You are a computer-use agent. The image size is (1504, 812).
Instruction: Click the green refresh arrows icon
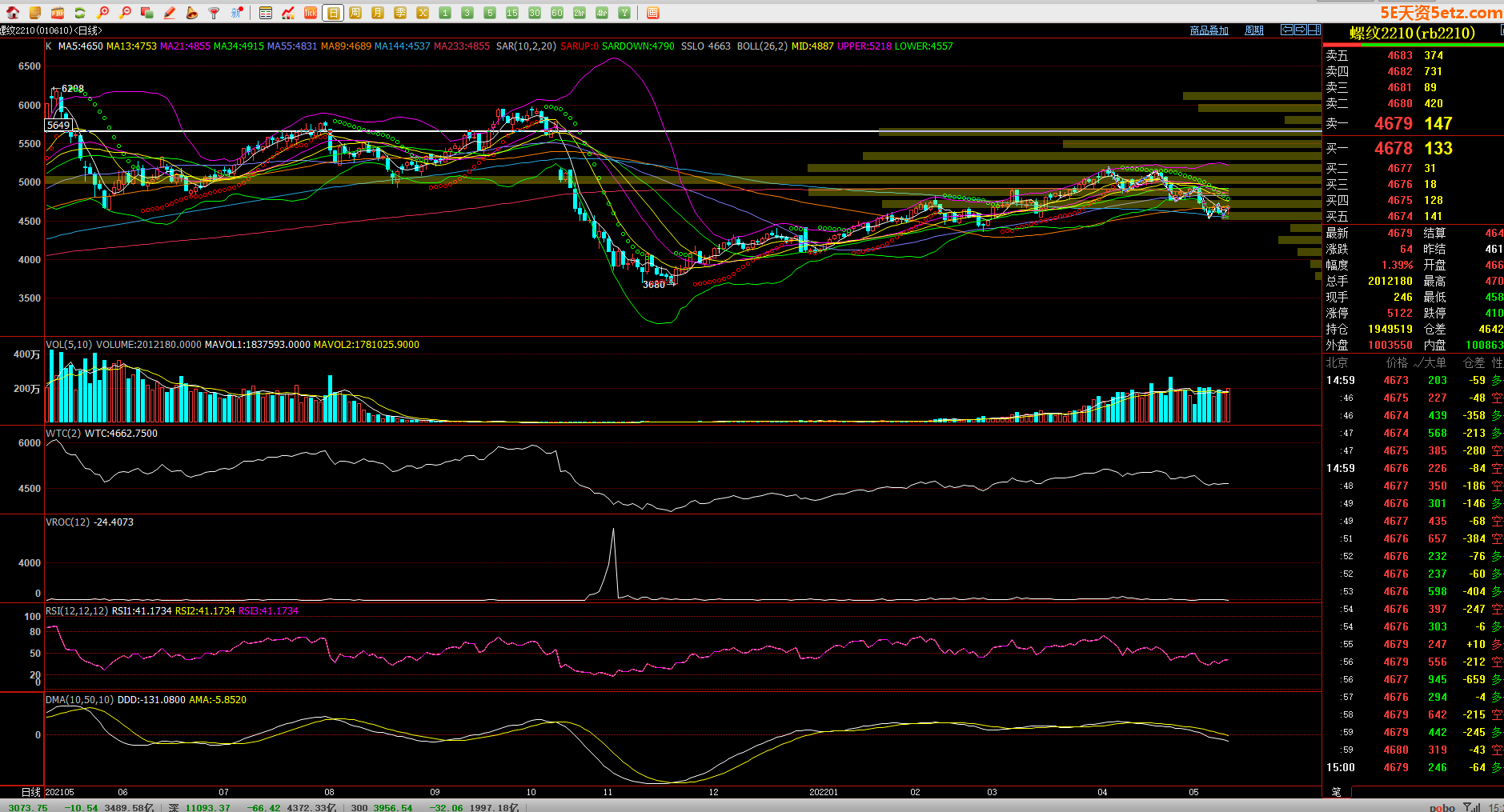coord(80,13)
